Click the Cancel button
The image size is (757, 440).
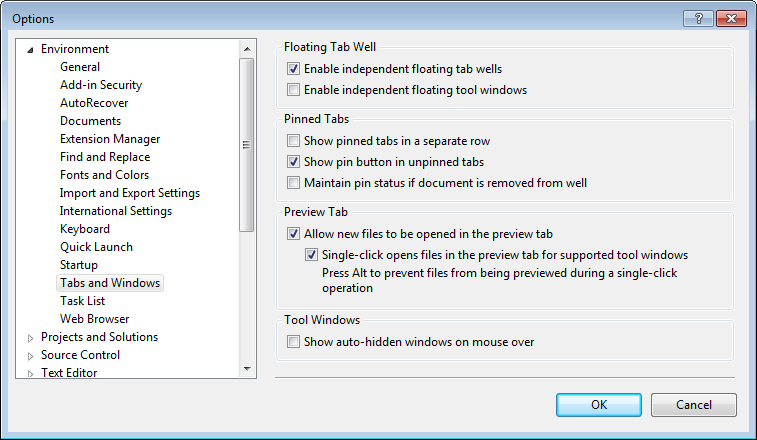[x=693, y=405]
